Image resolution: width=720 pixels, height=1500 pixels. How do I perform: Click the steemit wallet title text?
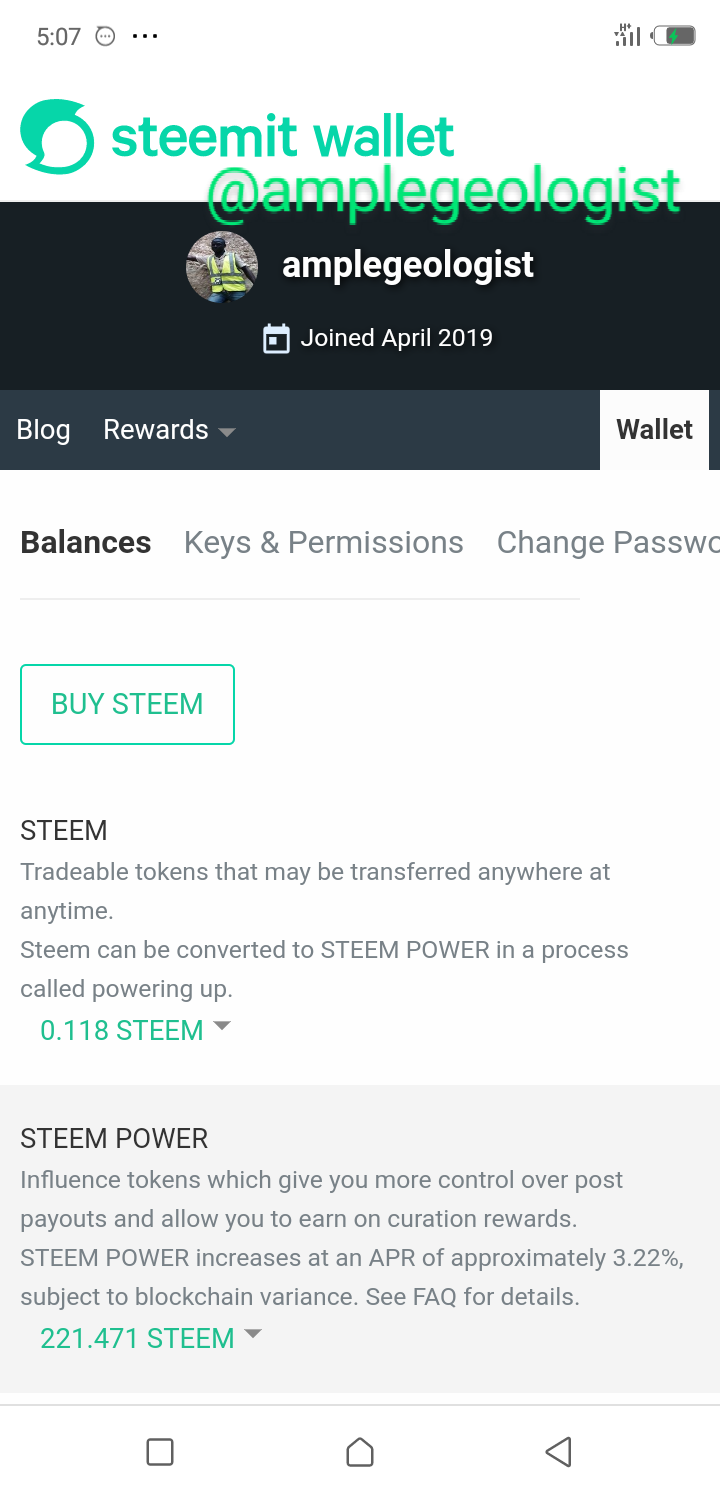pos(282,137)
